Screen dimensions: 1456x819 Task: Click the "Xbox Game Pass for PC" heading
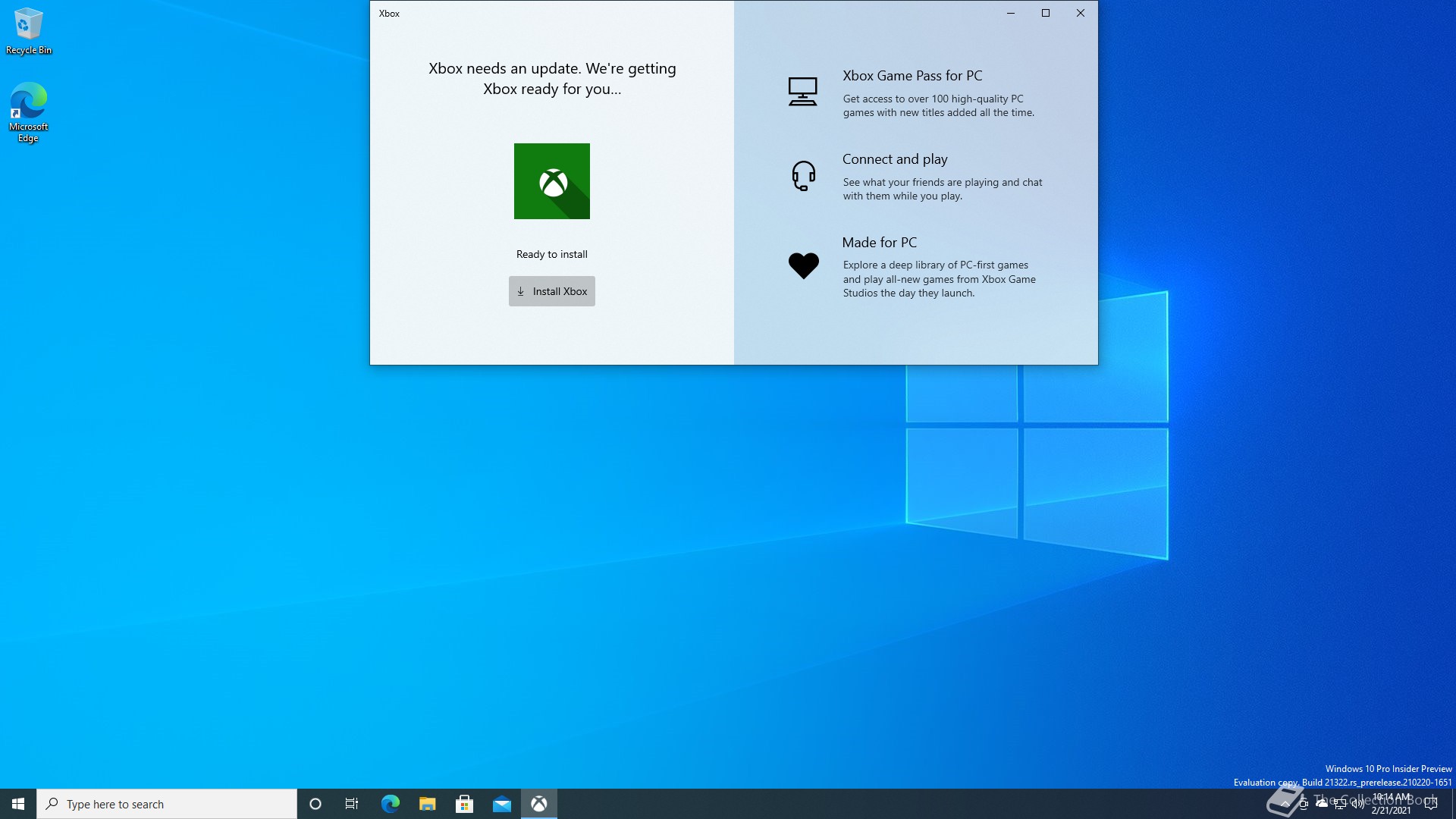coord(912,76)
